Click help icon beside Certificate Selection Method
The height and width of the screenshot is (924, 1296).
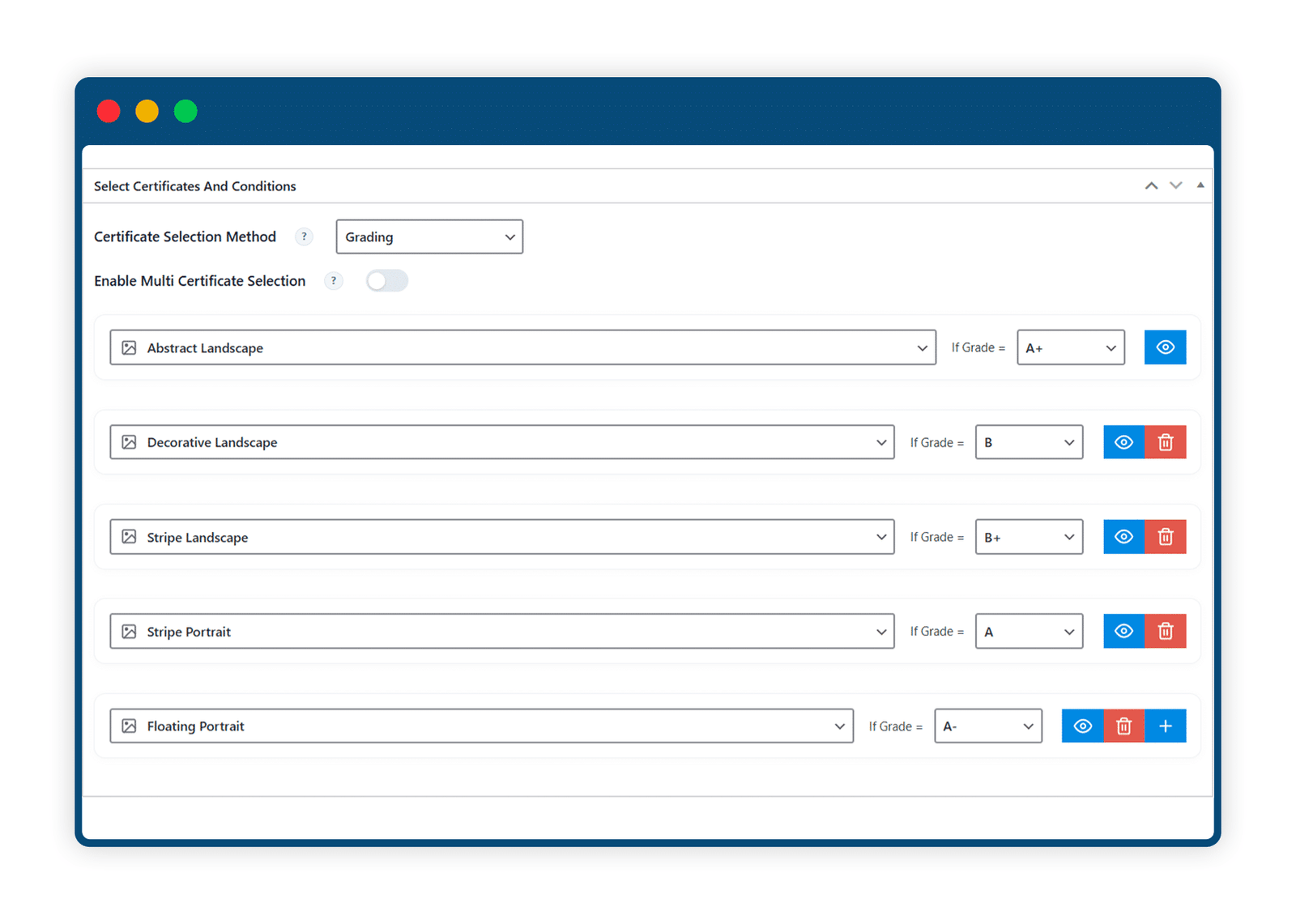pos(304,236)
